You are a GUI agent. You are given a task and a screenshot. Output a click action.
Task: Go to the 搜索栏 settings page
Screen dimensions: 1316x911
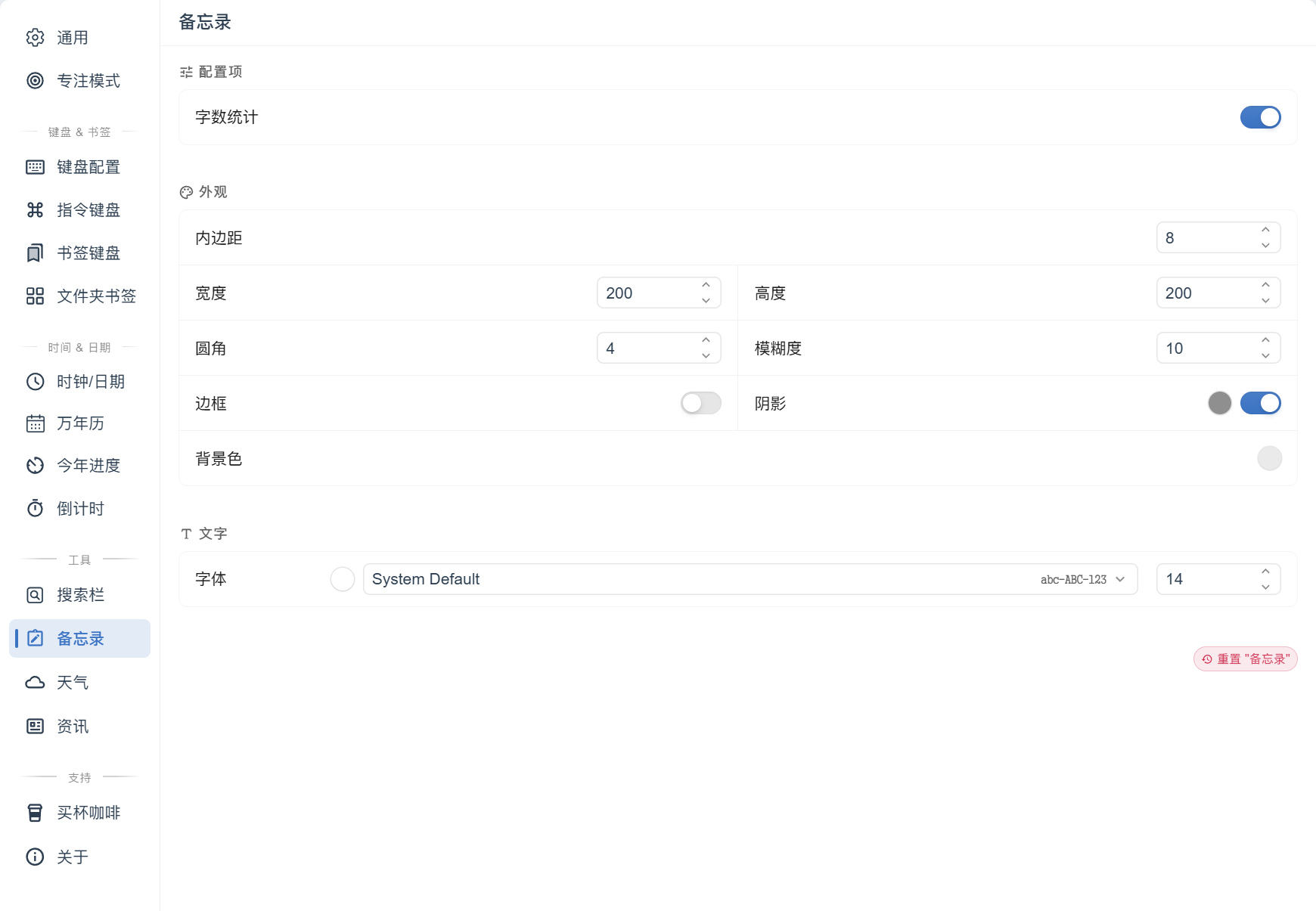79,595
